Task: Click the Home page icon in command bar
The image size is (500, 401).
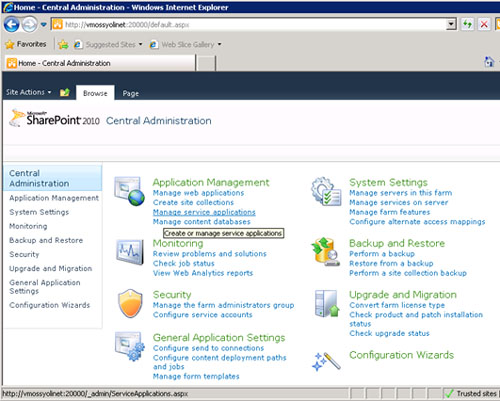Action: pyautogui.click(x=489, y=62)
